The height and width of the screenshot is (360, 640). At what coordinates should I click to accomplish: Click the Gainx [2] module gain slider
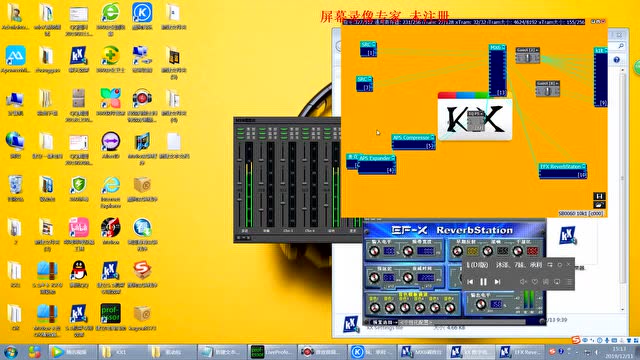click(527, 58)
